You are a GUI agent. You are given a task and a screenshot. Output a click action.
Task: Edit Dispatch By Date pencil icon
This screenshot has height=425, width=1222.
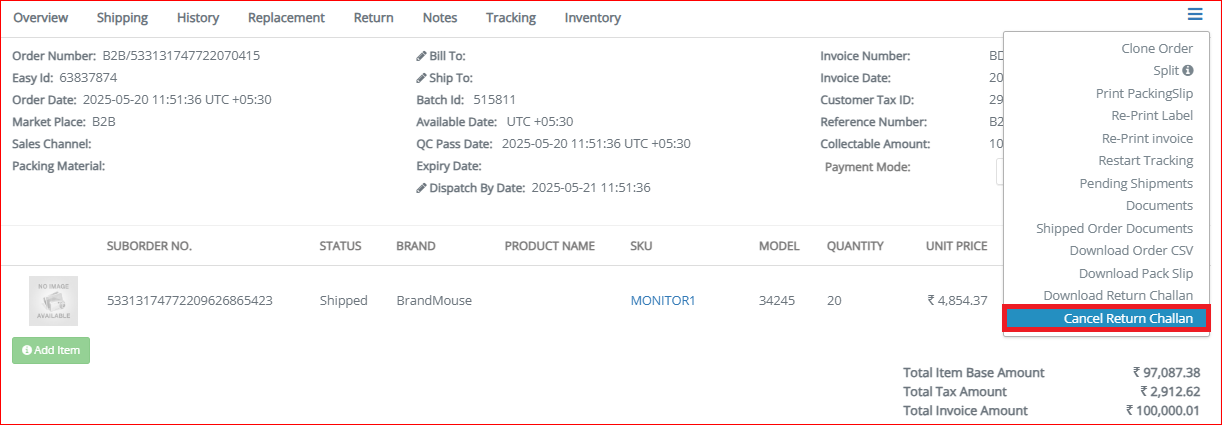coord(421,188)
